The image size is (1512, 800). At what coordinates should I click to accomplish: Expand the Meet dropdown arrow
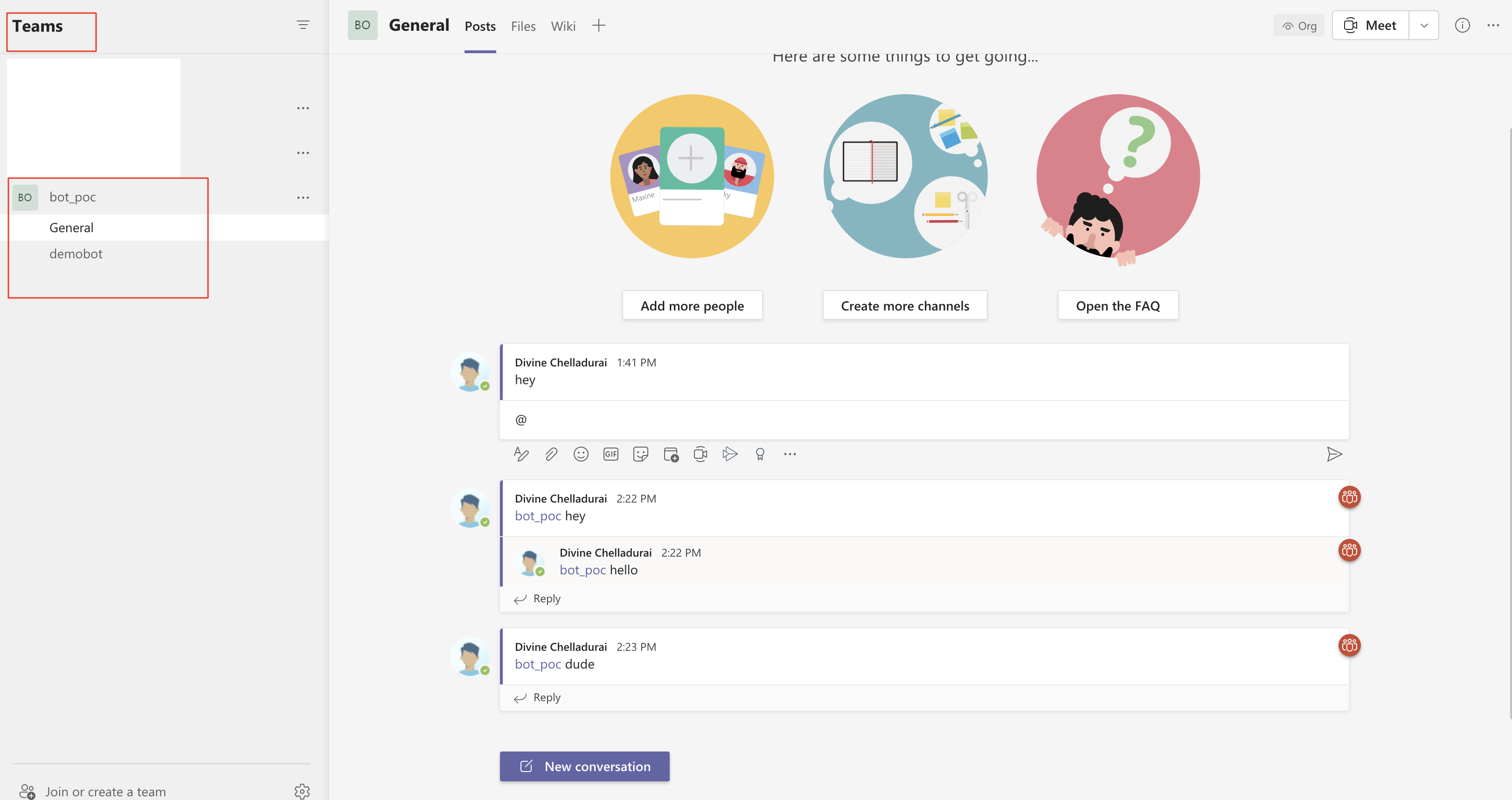1424,25
